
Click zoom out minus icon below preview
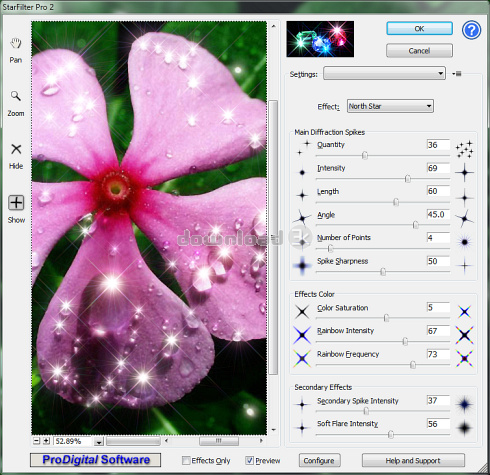[37, 441]
